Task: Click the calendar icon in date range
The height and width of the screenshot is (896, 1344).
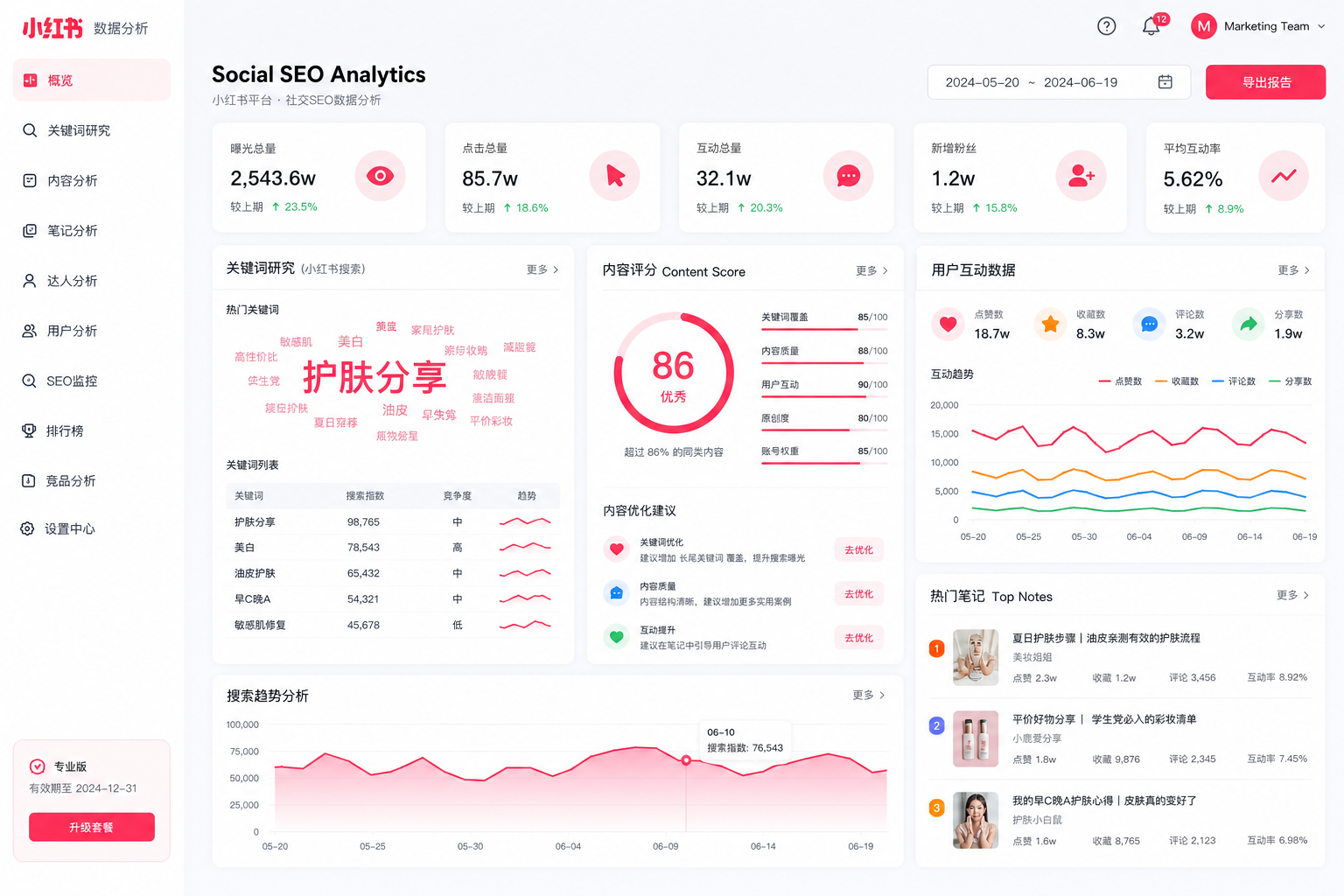Action: point(1165,81)
